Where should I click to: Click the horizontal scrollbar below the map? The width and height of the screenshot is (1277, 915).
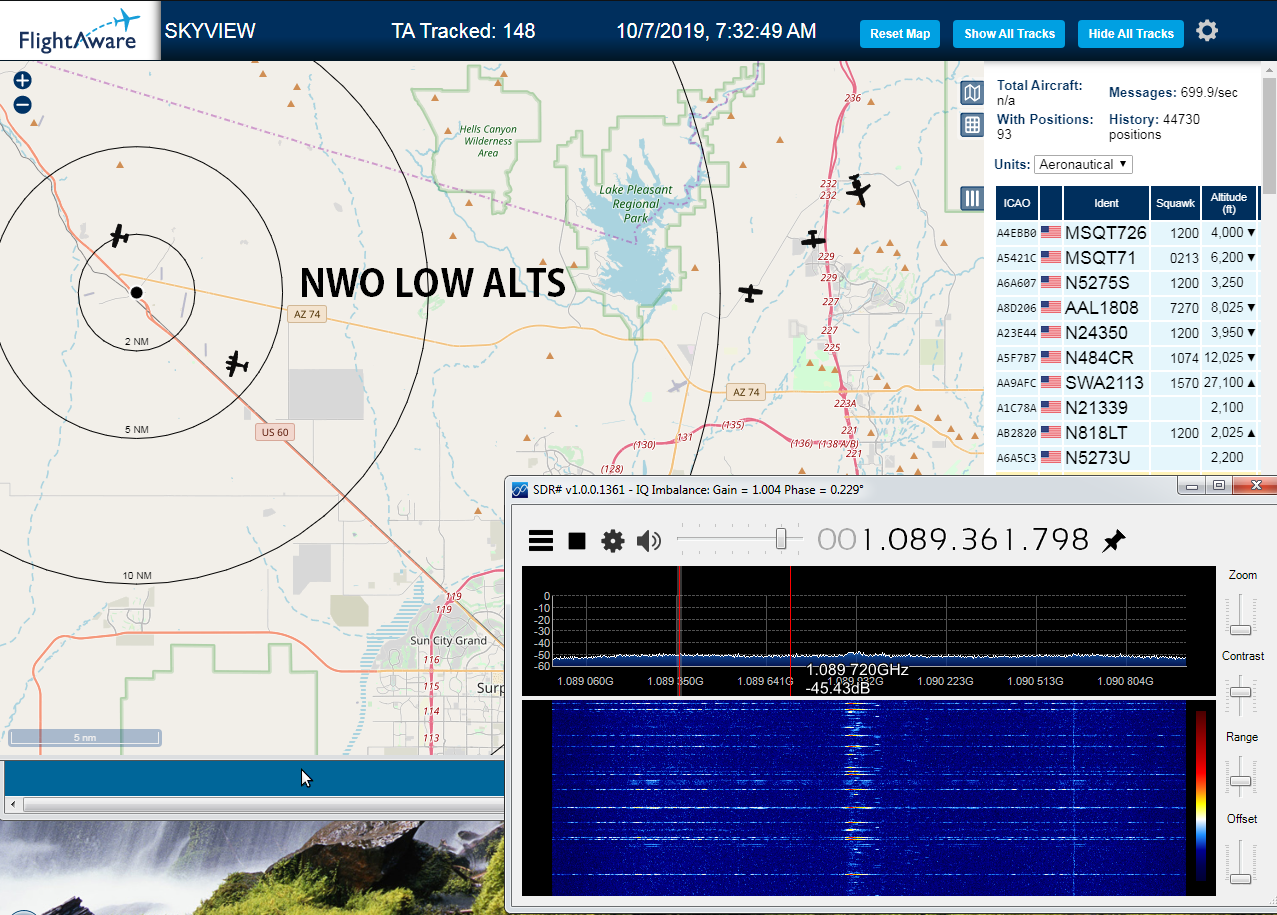click(263, 805)
